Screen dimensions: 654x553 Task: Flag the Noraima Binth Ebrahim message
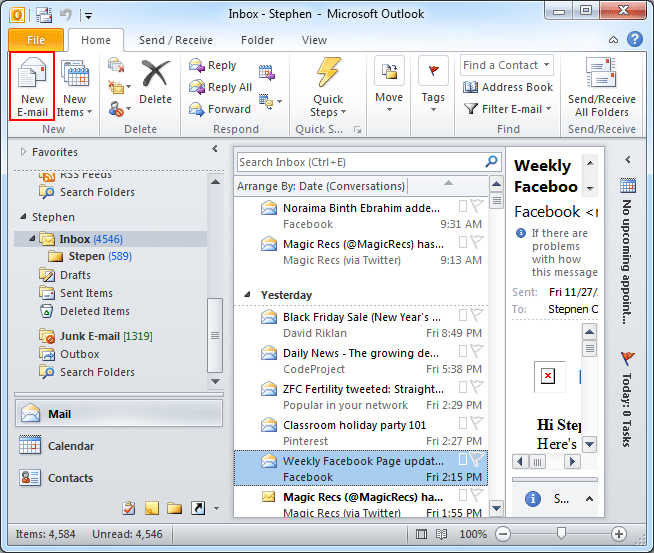coord(476,206)
